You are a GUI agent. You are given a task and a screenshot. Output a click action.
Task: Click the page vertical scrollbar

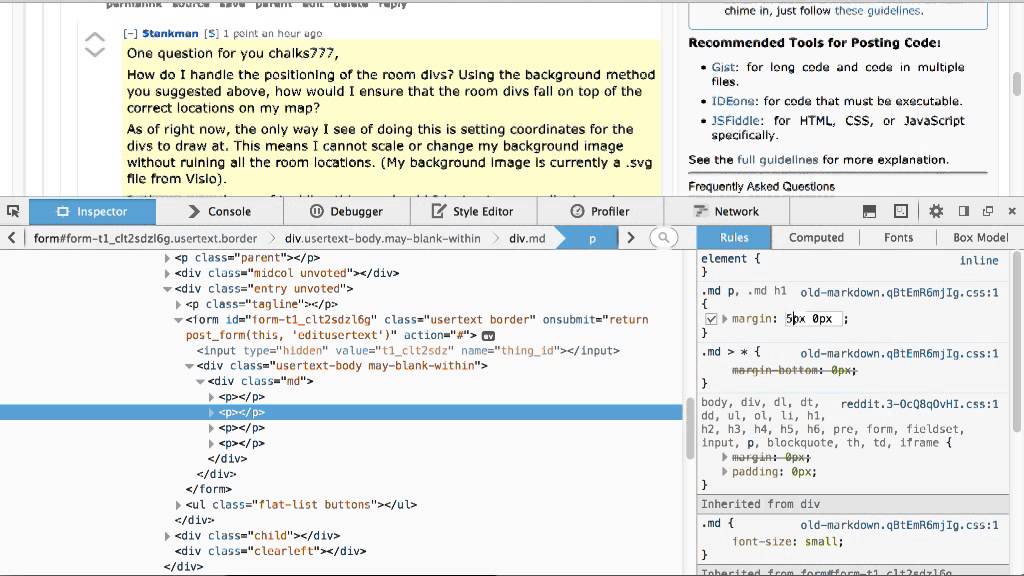[x=1017, y=83]
